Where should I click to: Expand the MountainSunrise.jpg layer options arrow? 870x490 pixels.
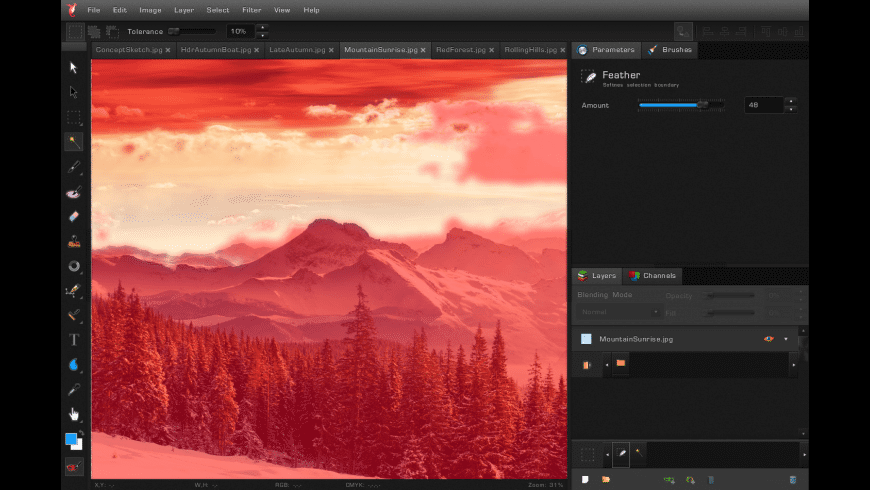(786, 339)
